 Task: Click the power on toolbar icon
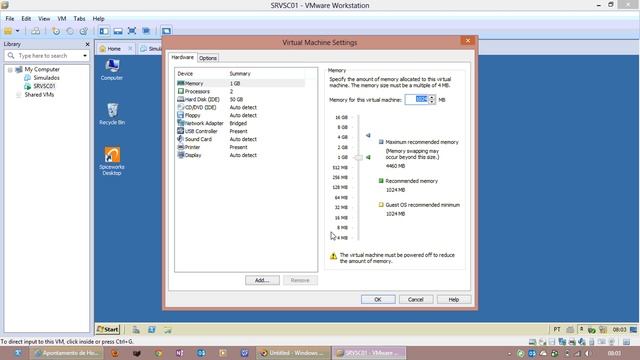[8, 31]
